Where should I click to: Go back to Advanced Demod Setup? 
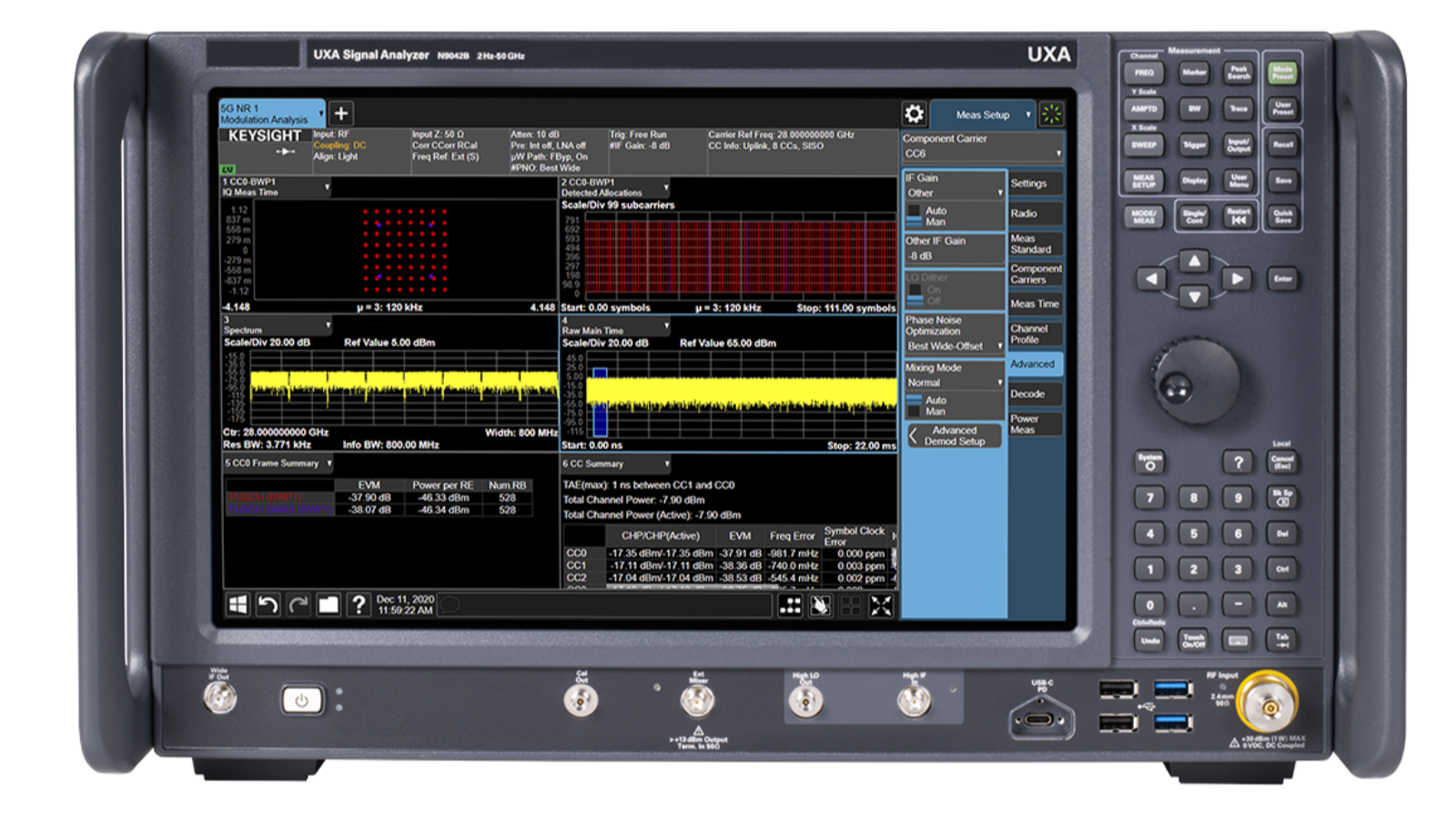tap(954, 436)
